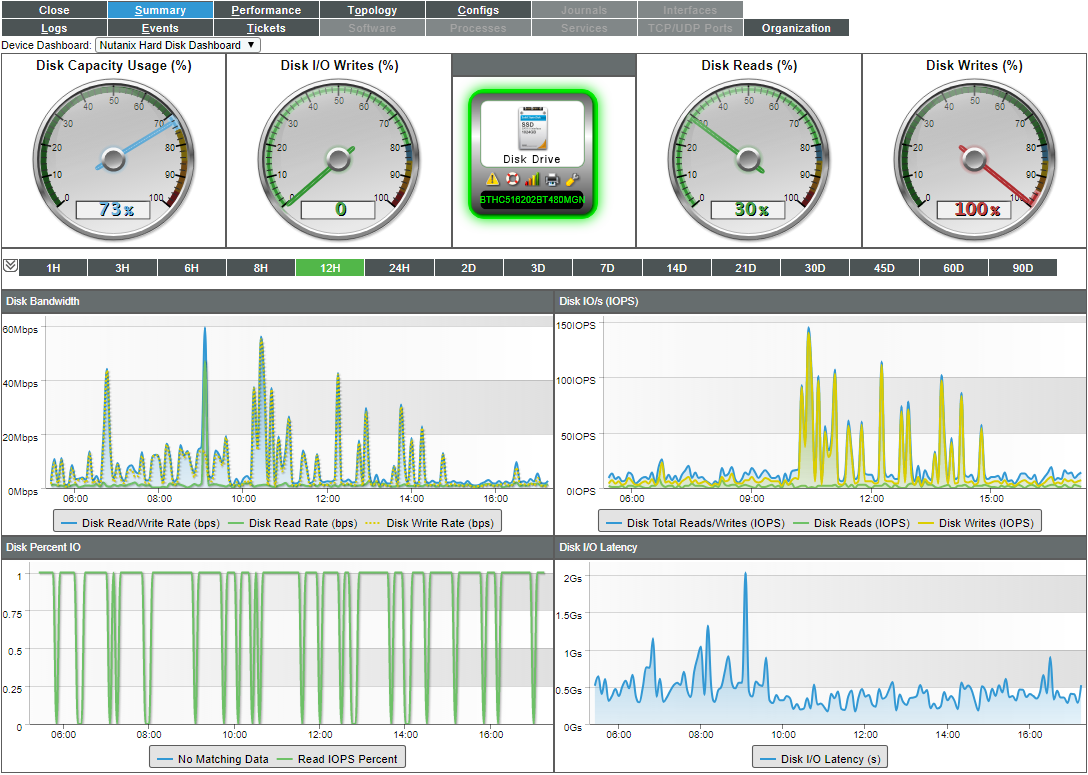This screenshot has height=775, width=1088.
Task: Click the 100% disk writes value
Action: (975, 209)
